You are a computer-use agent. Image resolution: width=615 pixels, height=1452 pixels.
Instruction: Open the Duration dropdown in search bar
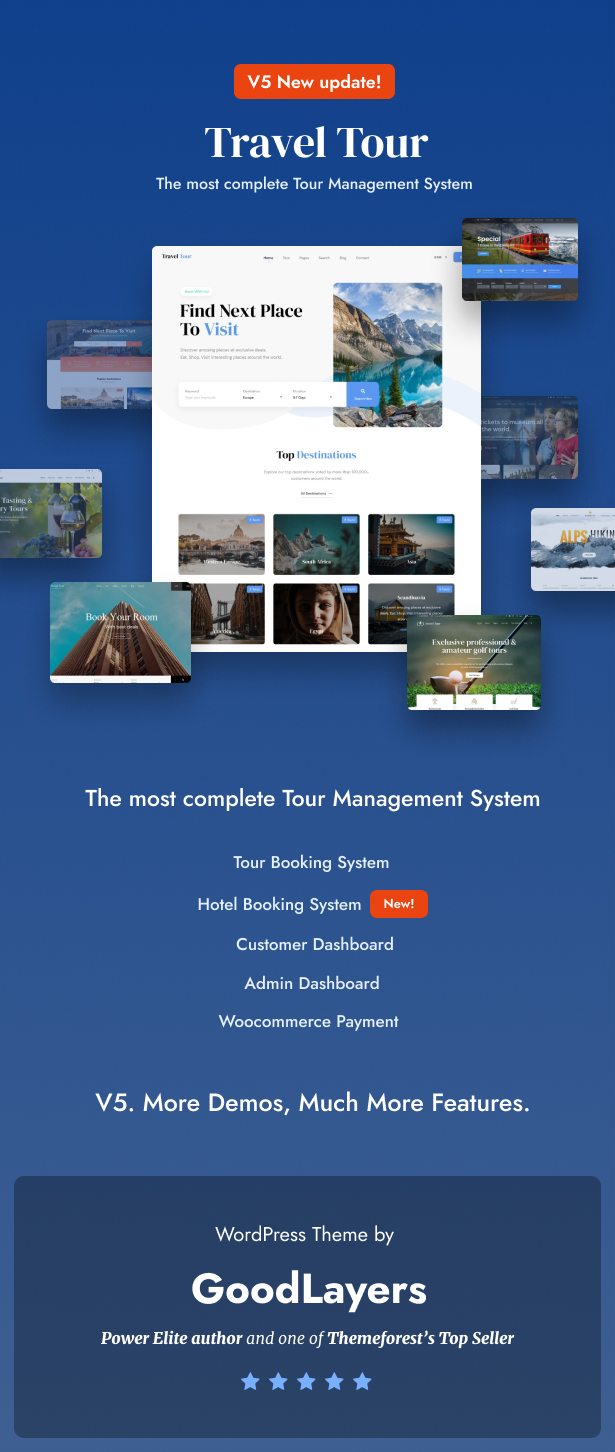click(x=312, y=397)
